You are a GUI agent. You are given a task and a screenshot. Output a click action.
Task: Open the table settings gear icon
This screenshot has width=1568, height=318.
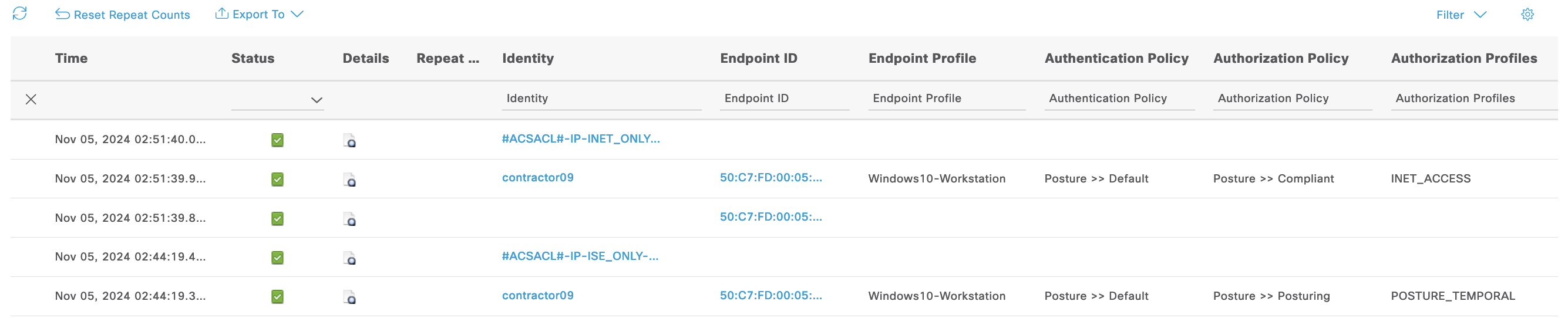coord(1527,15)
